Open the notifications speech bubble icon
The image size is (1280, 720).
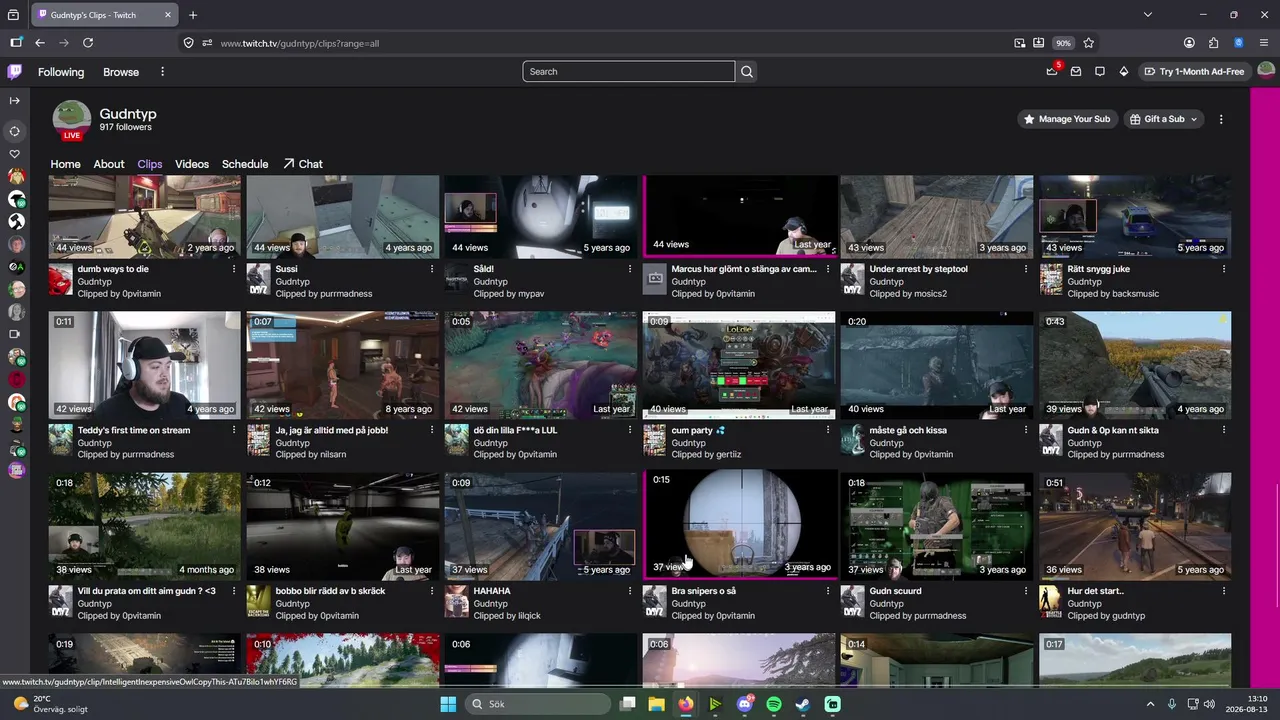(x=1100, y=72)
